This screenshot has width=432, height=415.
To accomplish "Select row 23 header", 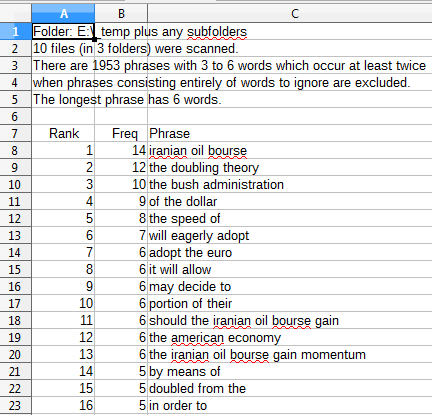I will click(x=16, y=405).
